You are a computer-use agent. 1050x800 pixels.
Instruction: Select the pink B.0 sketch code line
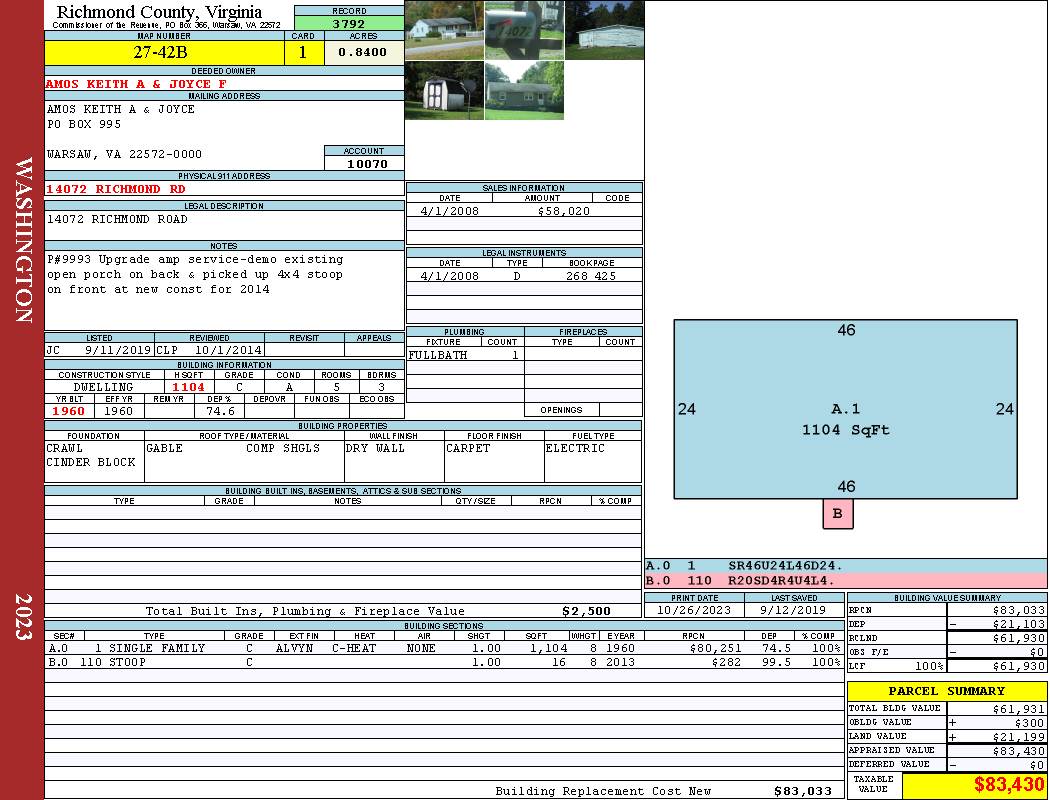845,580
